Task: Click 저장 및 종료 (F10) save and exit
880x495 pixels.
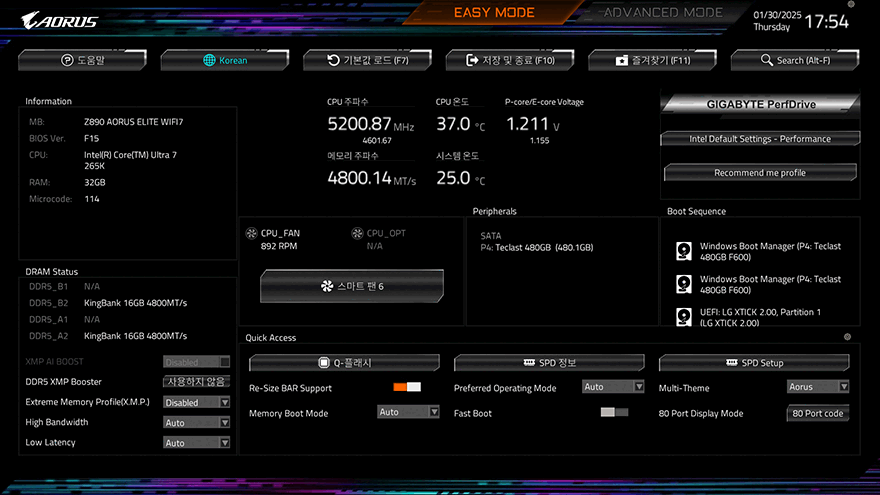Action: pos(510,60)
